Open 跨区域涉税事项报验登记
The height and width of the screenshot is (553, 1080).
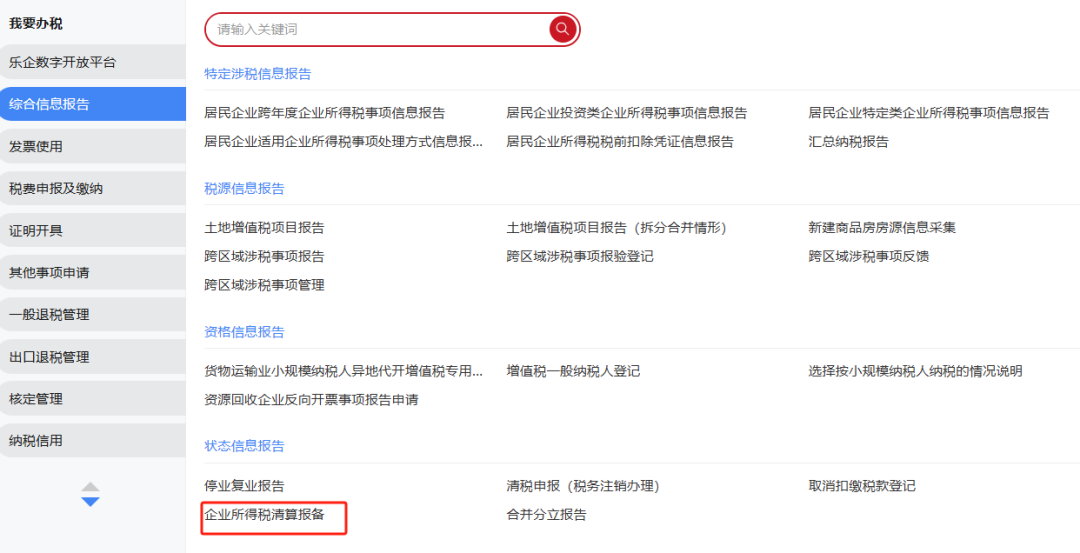pos(580,257)
